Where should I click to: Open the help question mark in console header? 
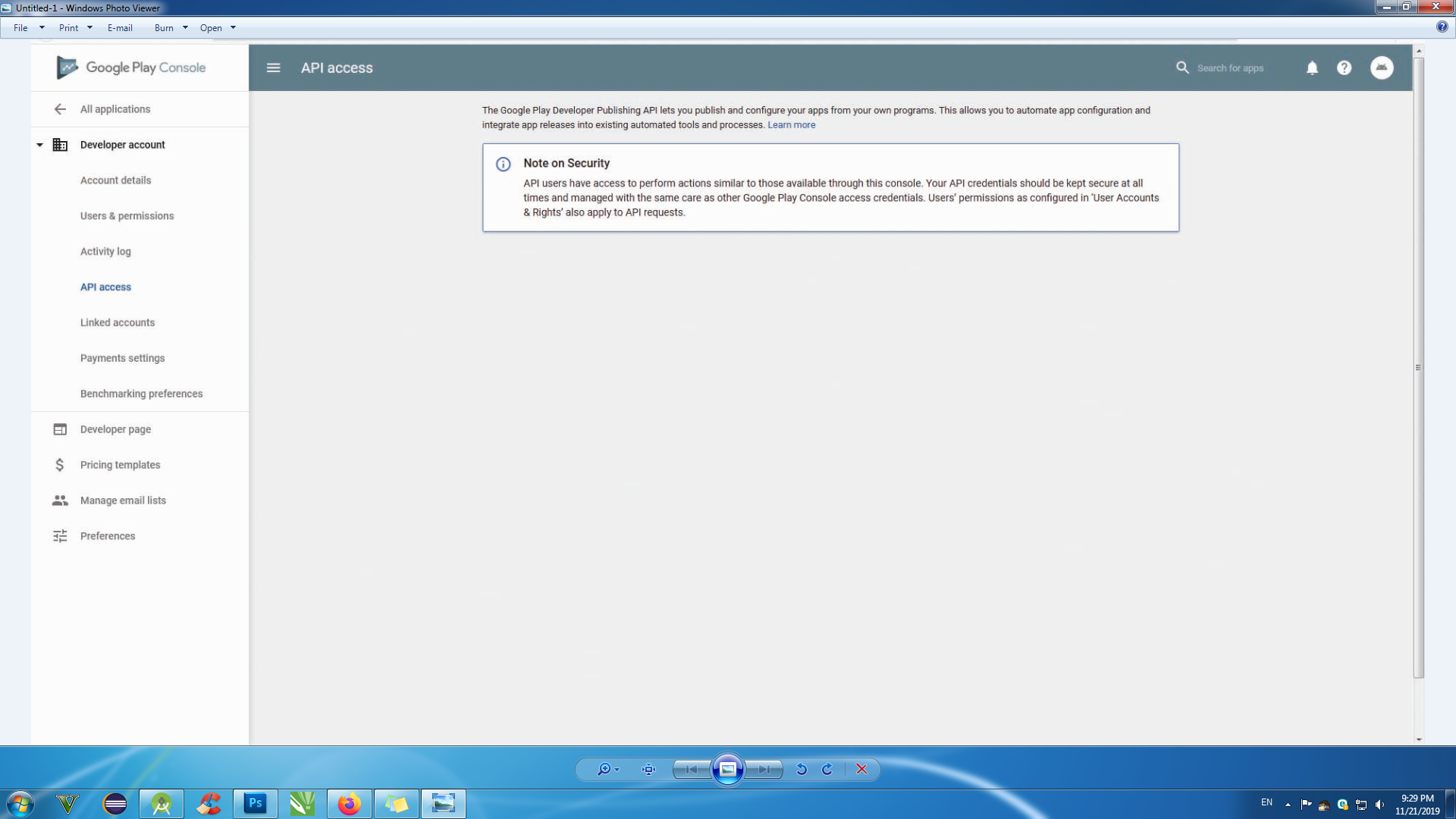(x=1345, y=68)
